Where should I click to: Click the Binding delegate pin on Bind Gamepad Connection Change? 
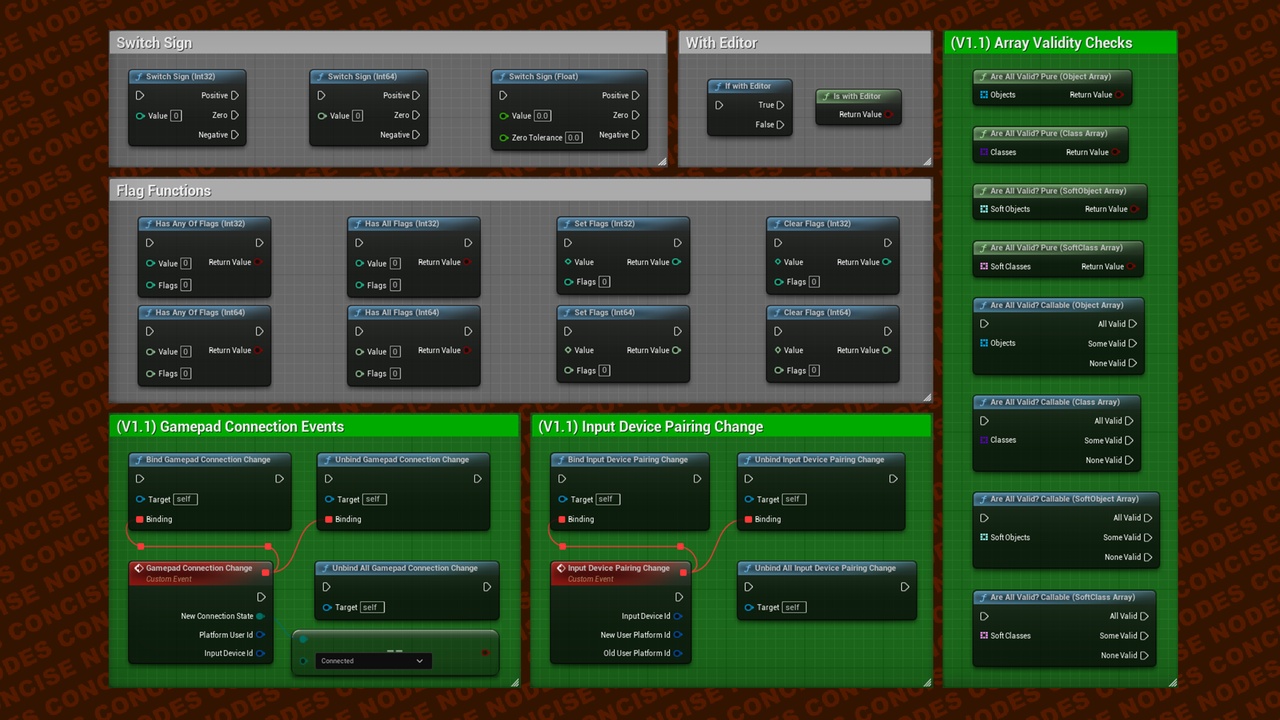click(x=139, y=519)
